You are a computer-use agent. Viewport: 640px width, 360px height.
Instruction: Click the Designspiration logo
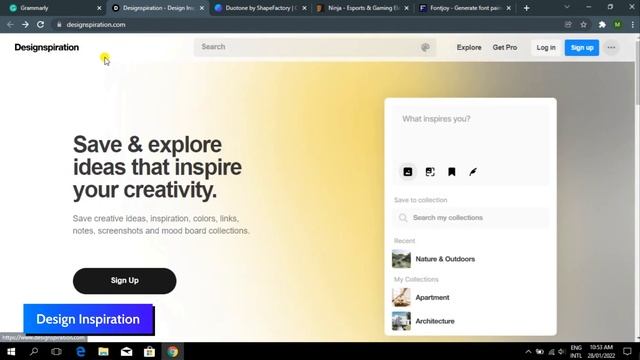[x=47, y=47]
